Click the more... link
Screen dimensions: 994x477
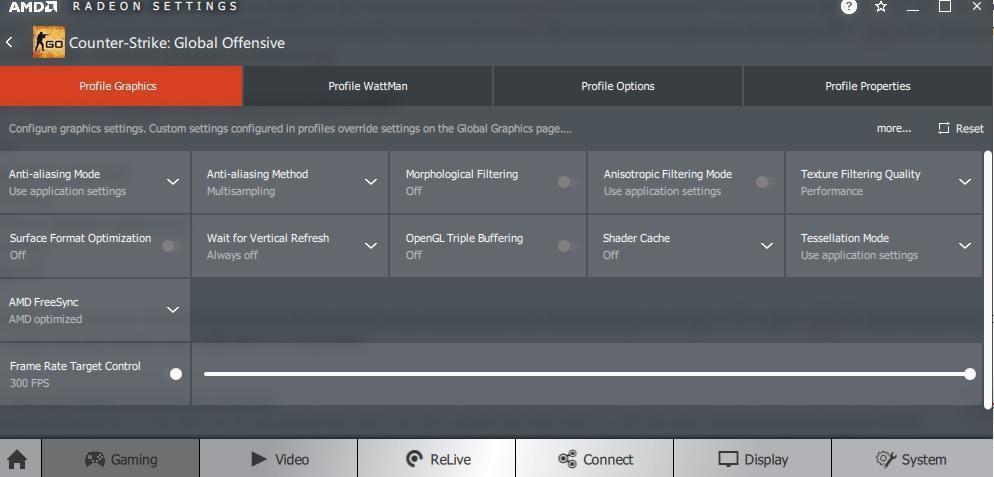tap(894, 129)
